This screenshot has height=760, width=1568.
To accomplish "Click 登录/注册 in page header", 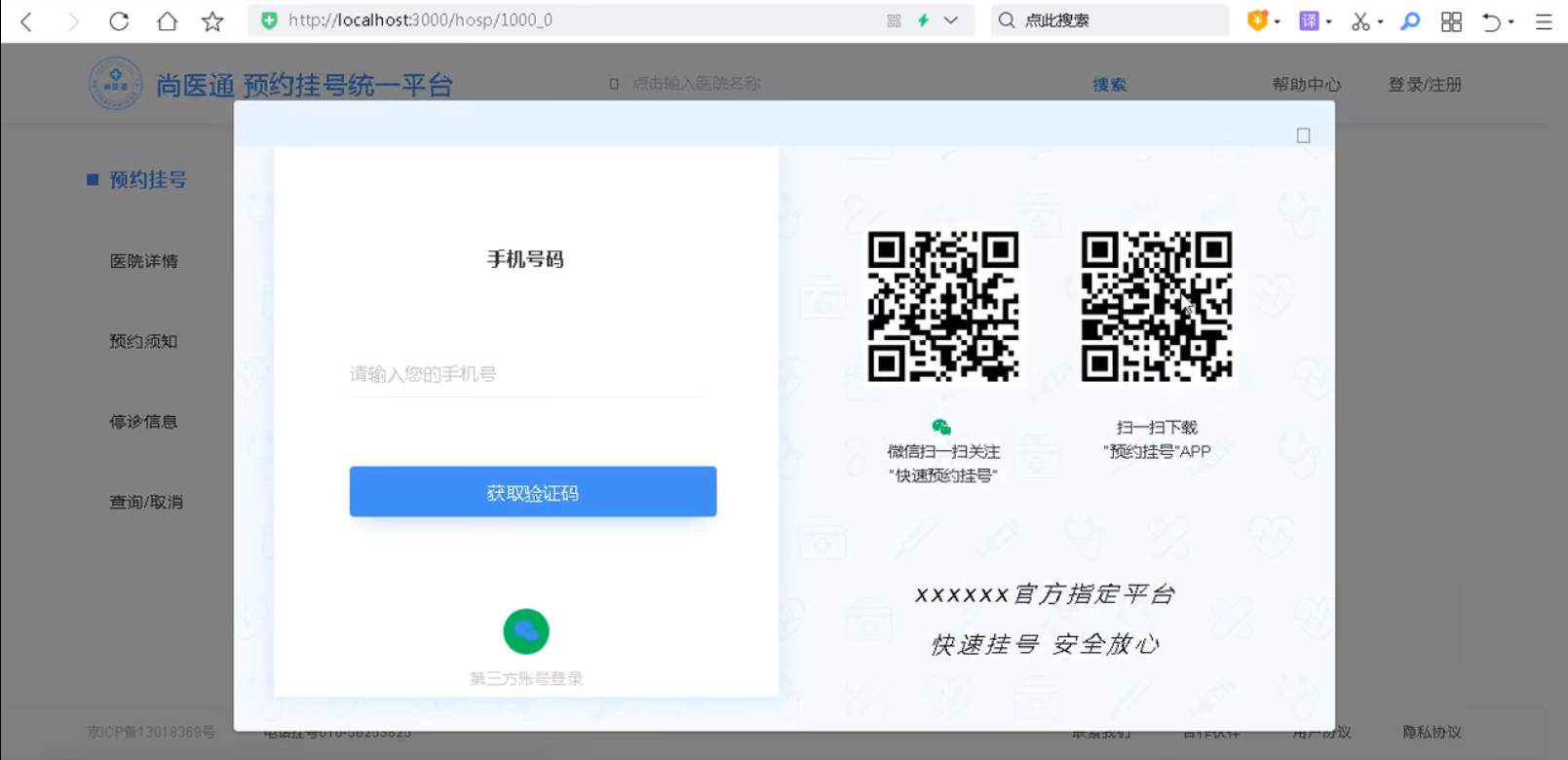I will 1425,85.
